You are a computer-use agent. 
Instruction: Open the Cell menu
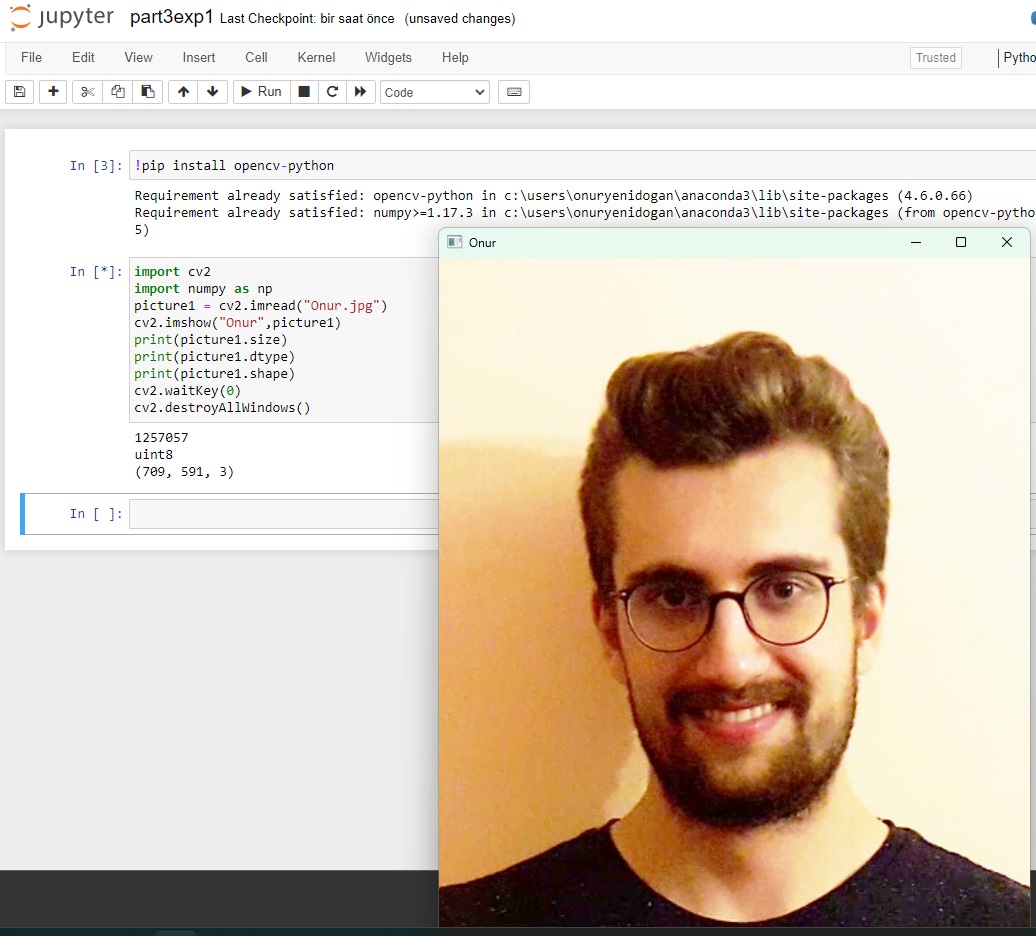pyautogui.click(x=256, y=57)
